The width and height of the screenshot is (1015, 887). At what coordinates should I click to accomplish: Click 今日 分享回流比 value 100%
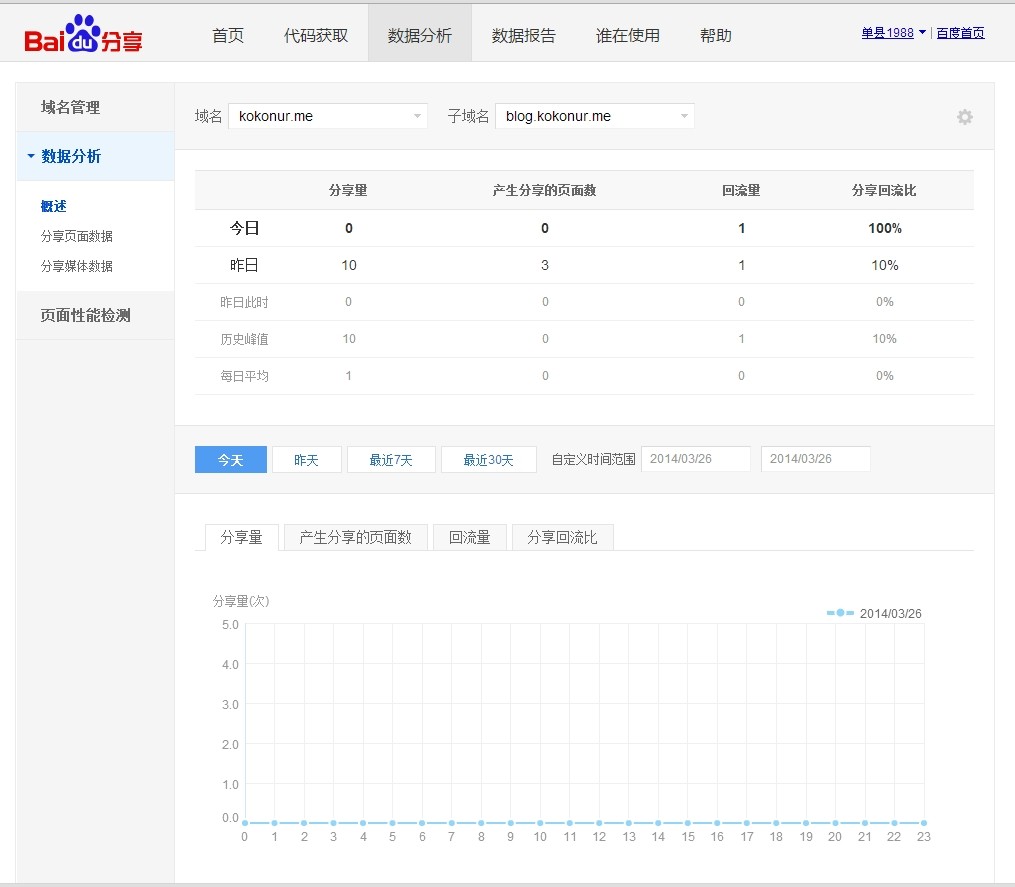(885, 228)
